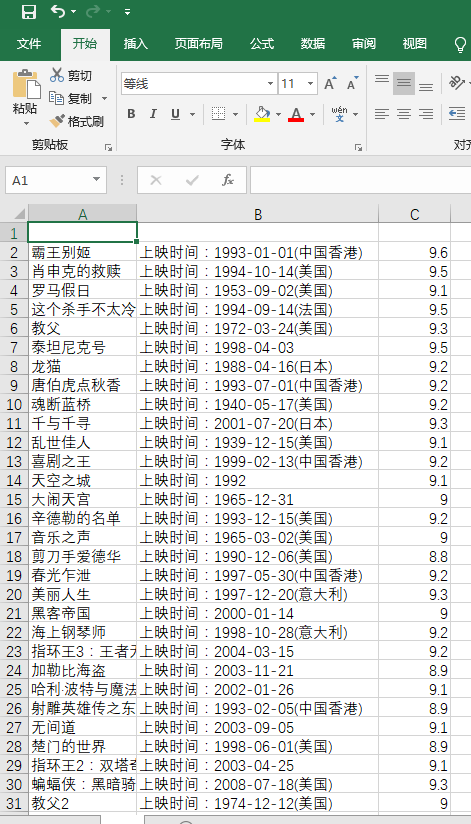
Task: Select row 14 header
Action: click(x=14, y=480)
